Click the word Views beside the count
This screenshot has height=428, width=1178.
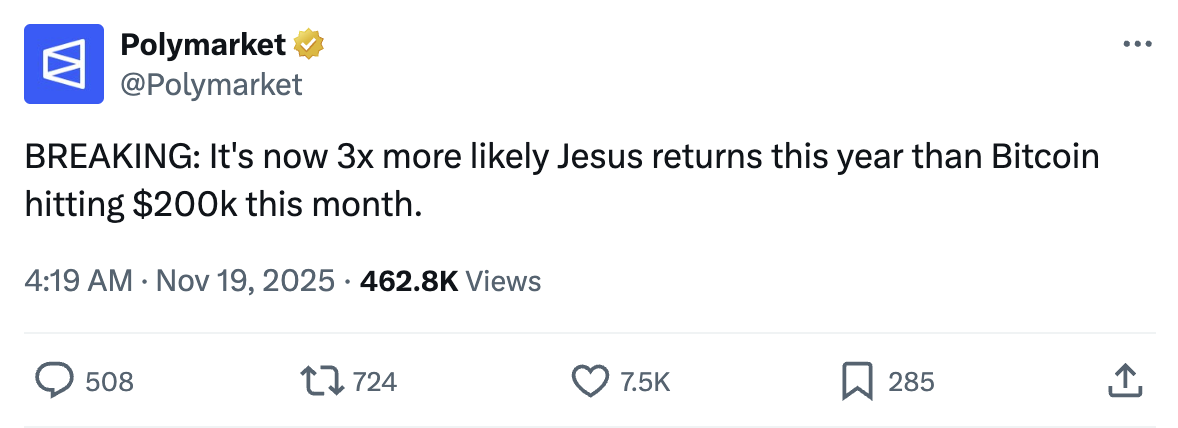coord(503,281)
